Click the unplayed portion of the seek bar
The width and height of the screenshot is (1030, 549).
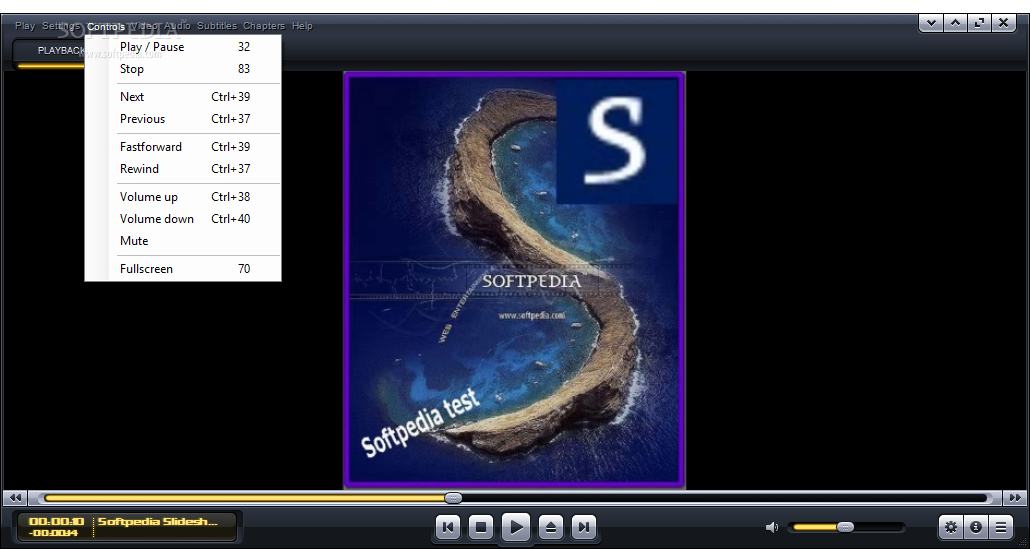pyautogui.click(x=724, y=498)
